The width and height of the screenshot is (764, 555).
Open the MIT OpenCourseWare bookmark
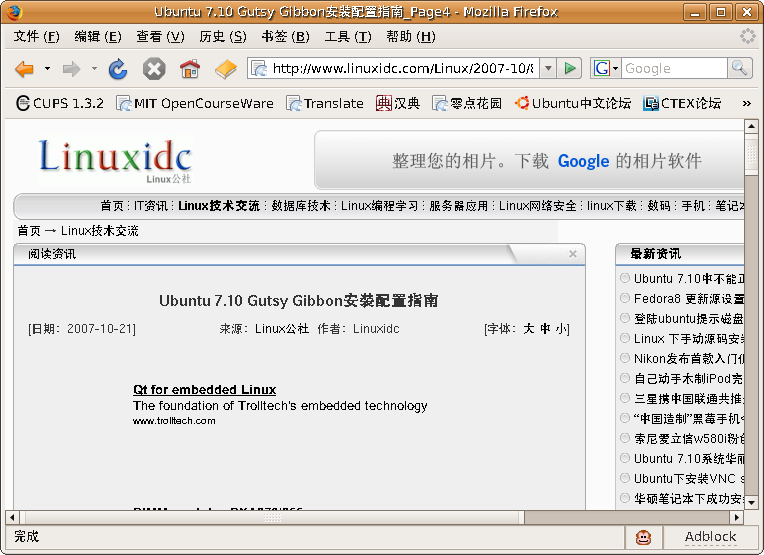click(195, 103)
